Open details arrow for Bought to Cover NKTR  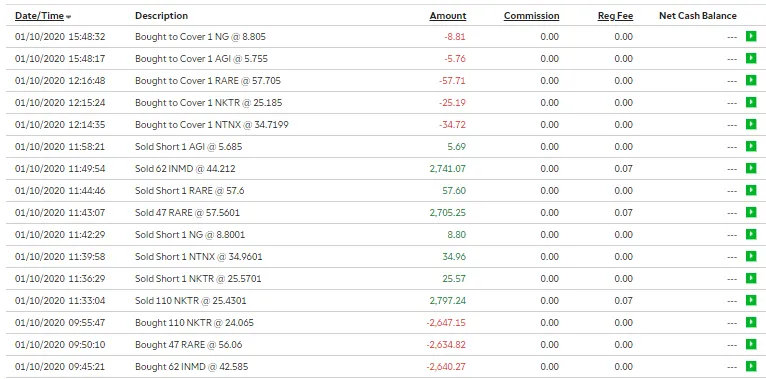point(751,103)
